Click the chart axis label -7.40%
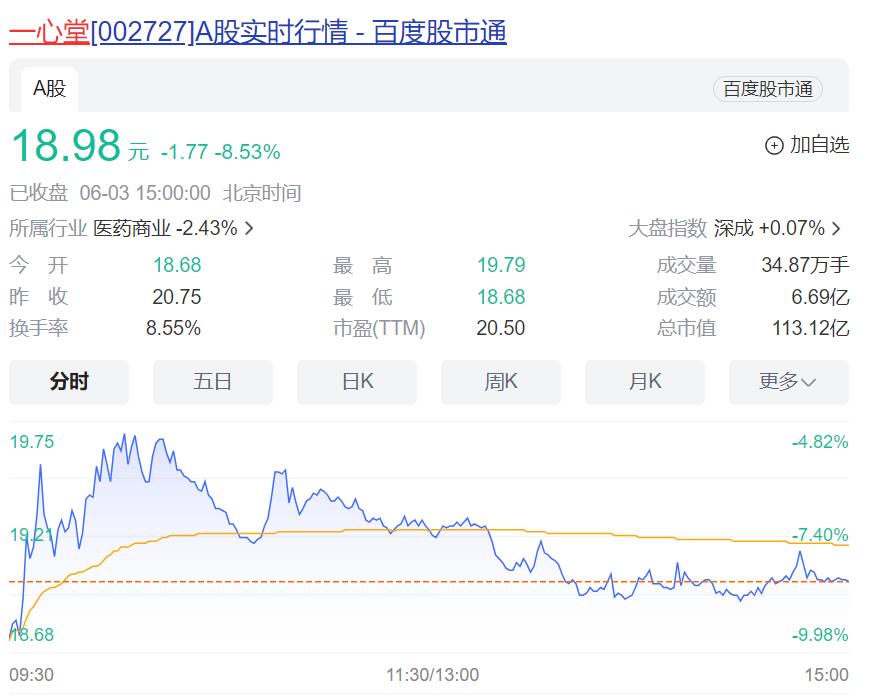 point(820,535)
